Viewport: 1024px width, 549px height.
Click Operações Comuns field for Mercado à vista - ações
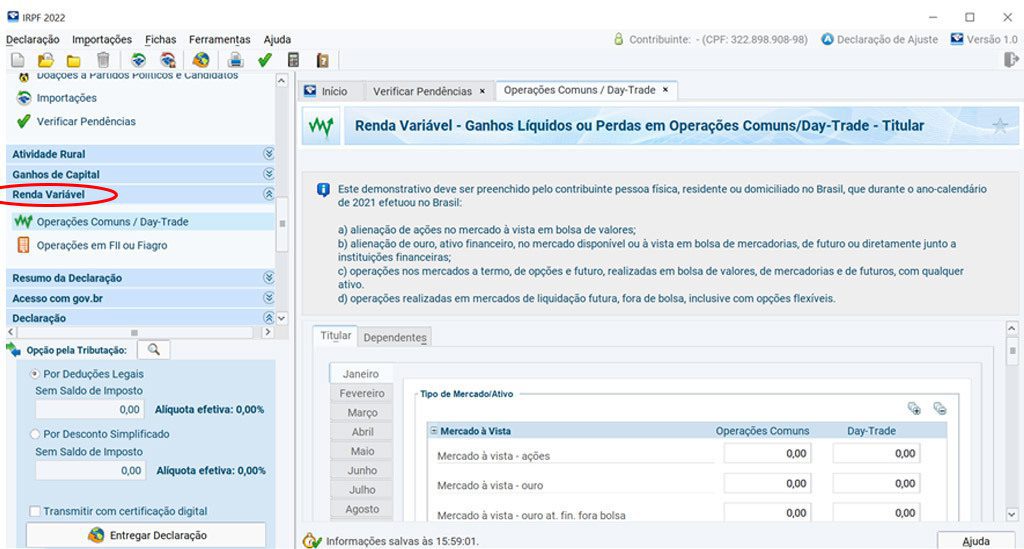[x=767, y=453]
